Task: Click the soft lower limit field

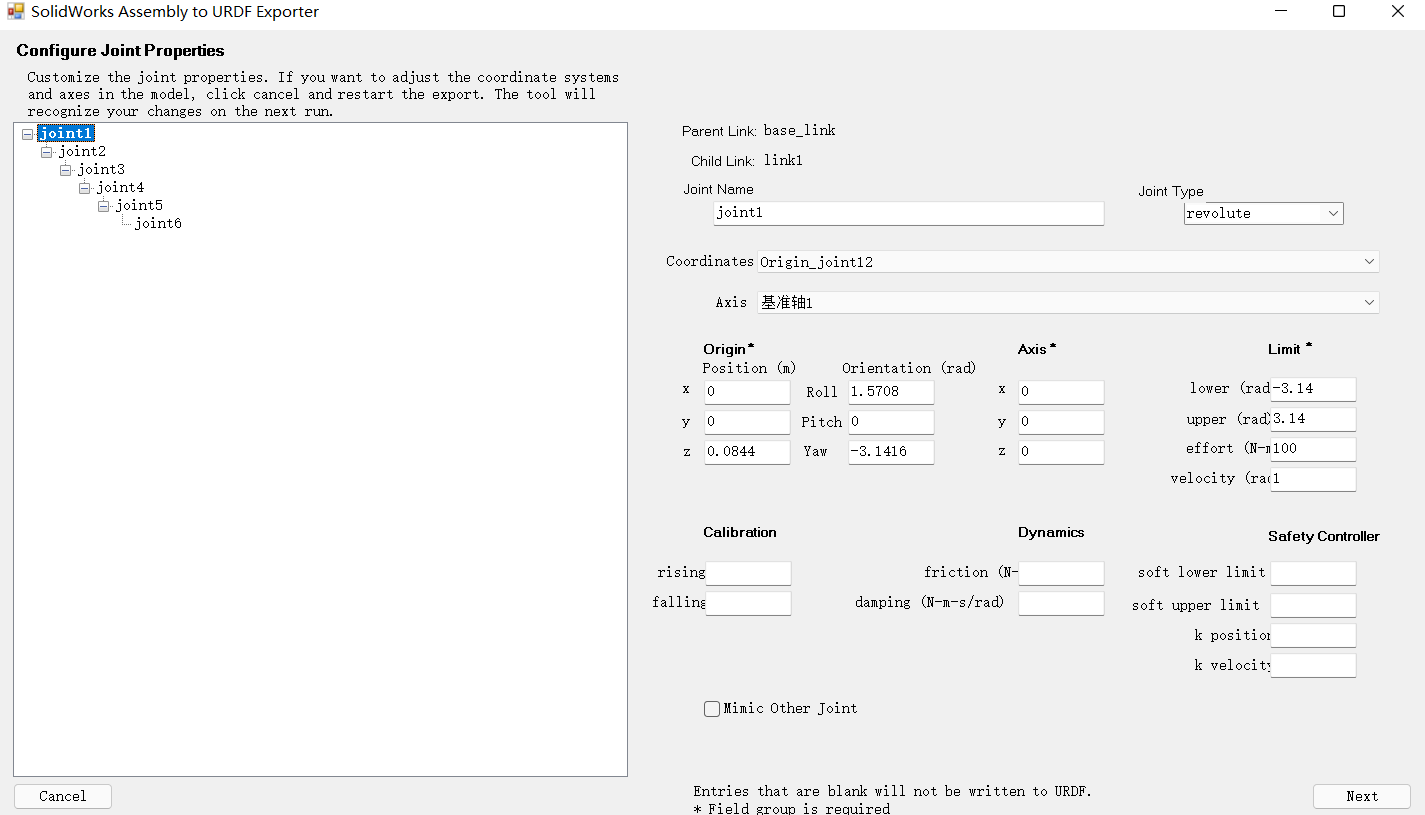Action: (1313, 573)
